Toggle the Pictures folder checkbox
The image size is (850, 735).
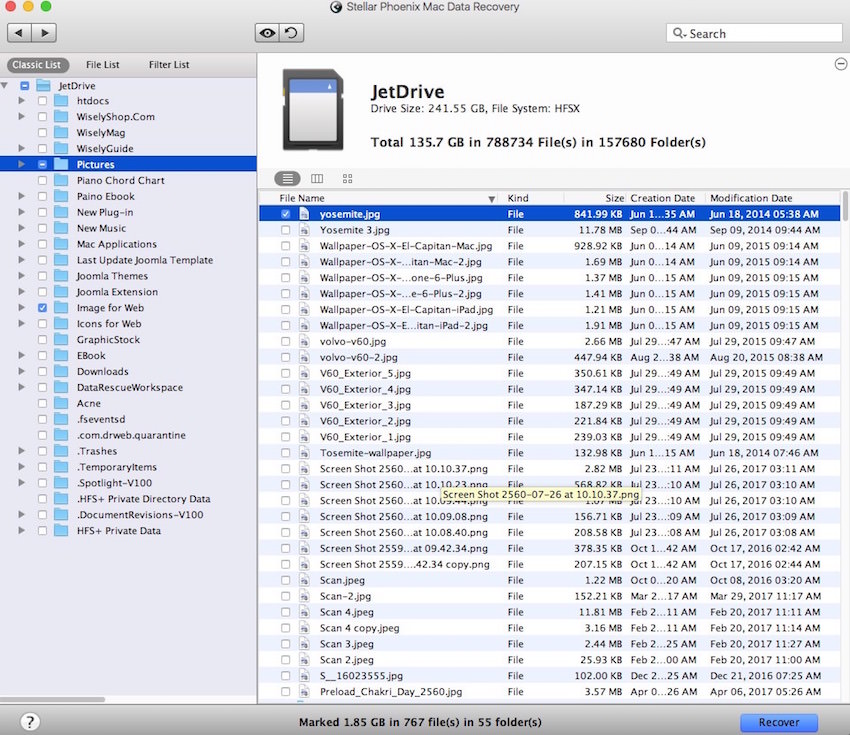(x=42, y=164)
